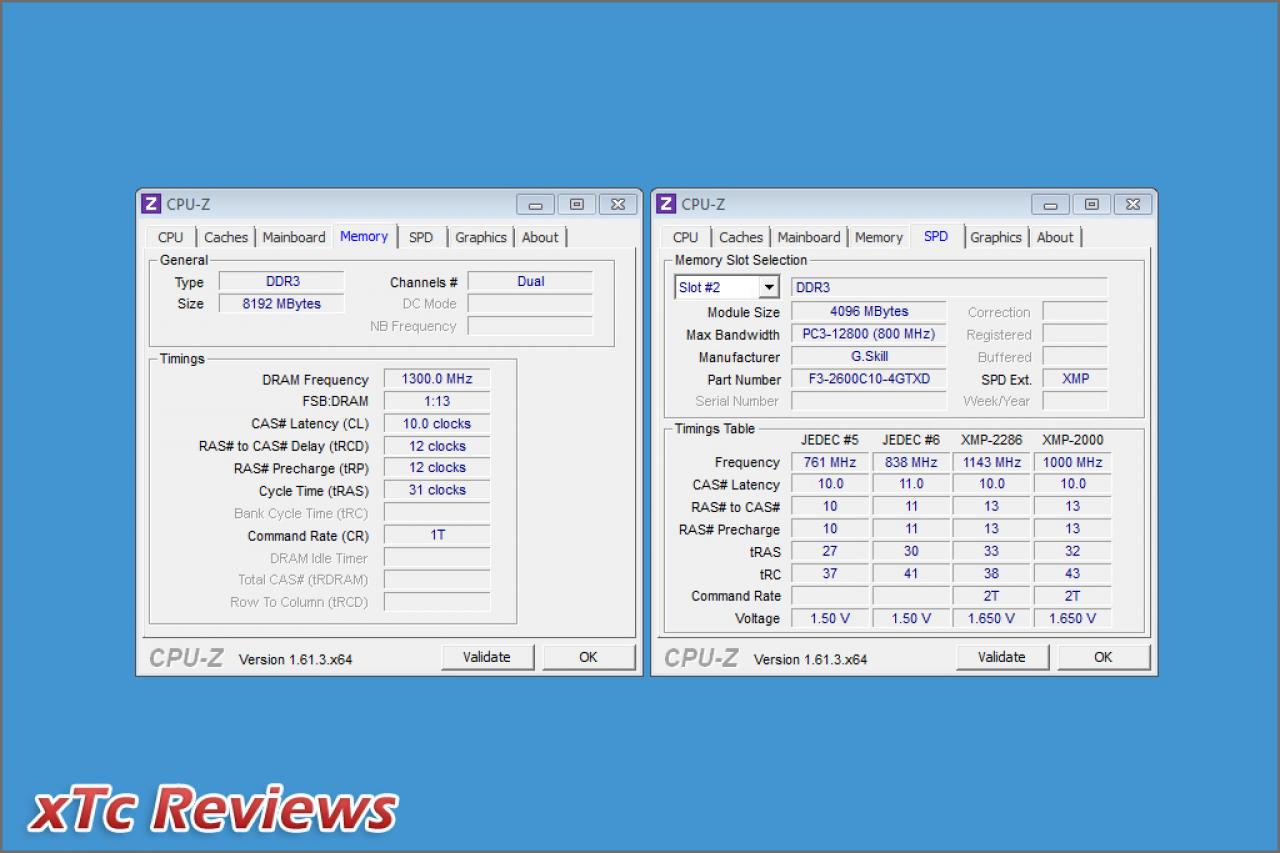Viewport: 1280px width, 853px height.
Task: Click the 1143 MHz XMP-2286 frequency
Action: (x=992, y=462)
